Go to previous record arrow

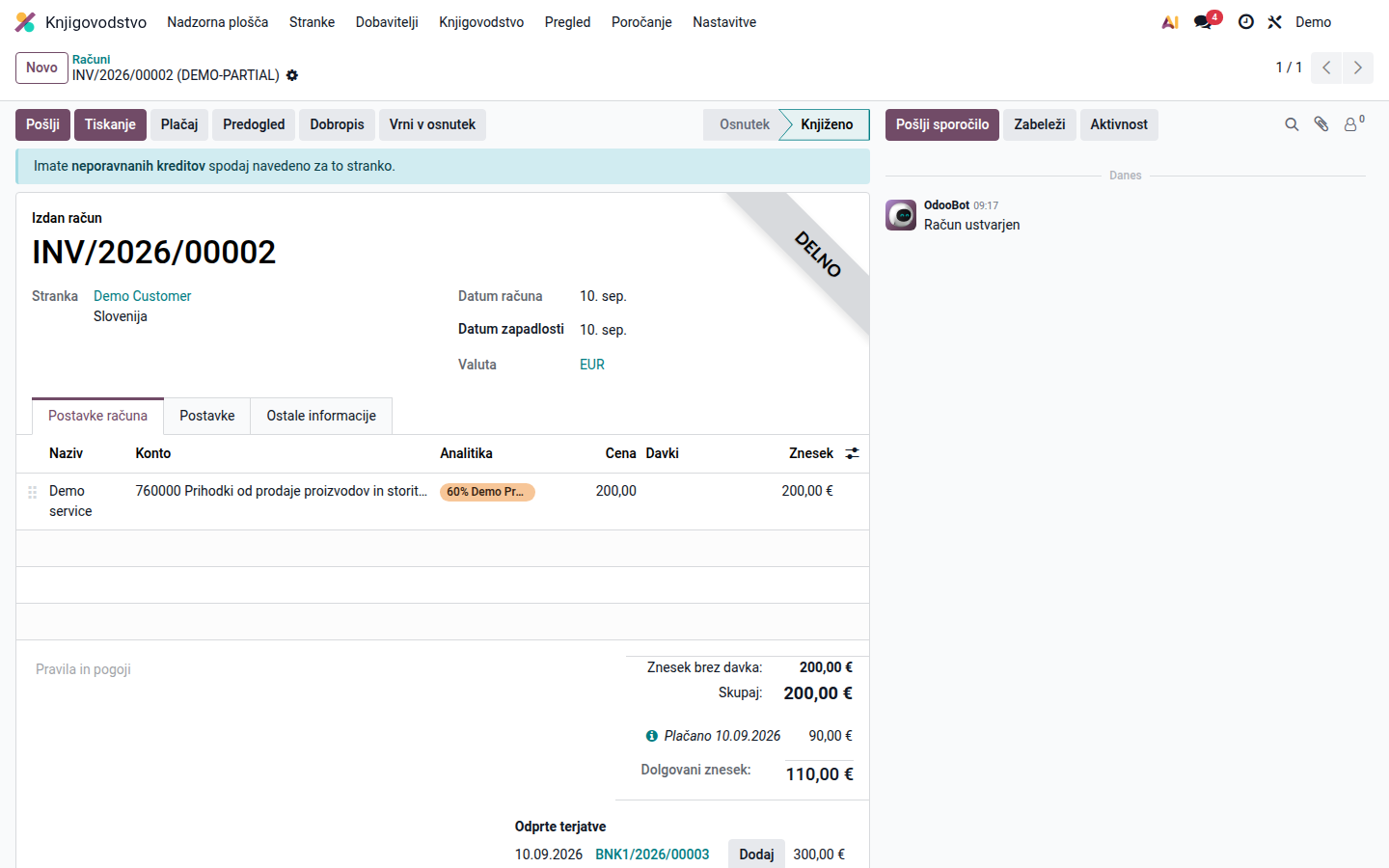[1326, 68]
